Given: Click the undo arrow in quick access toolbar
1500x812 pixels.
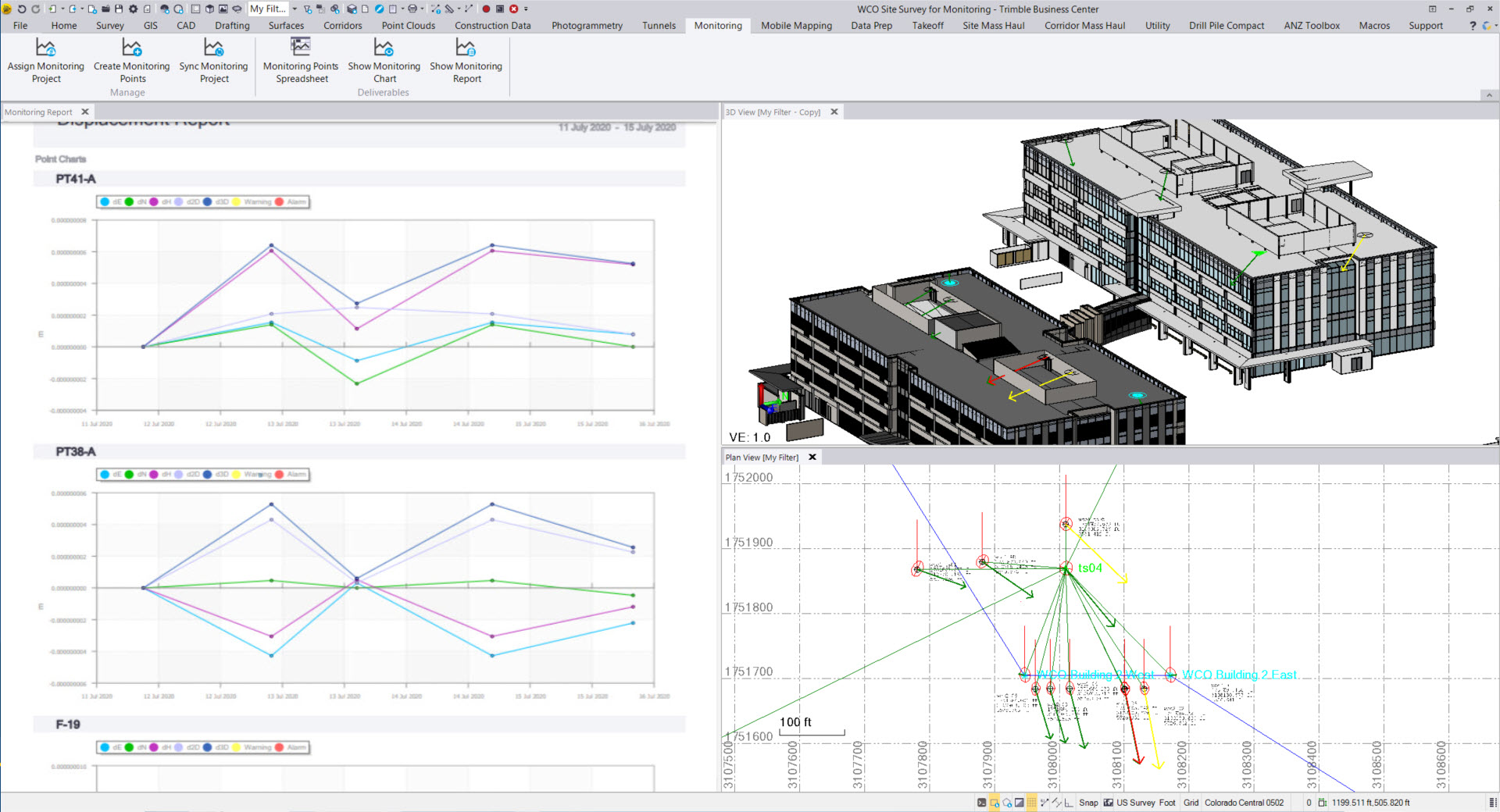Looking at the screenshot, I should [x=22, y=9].
